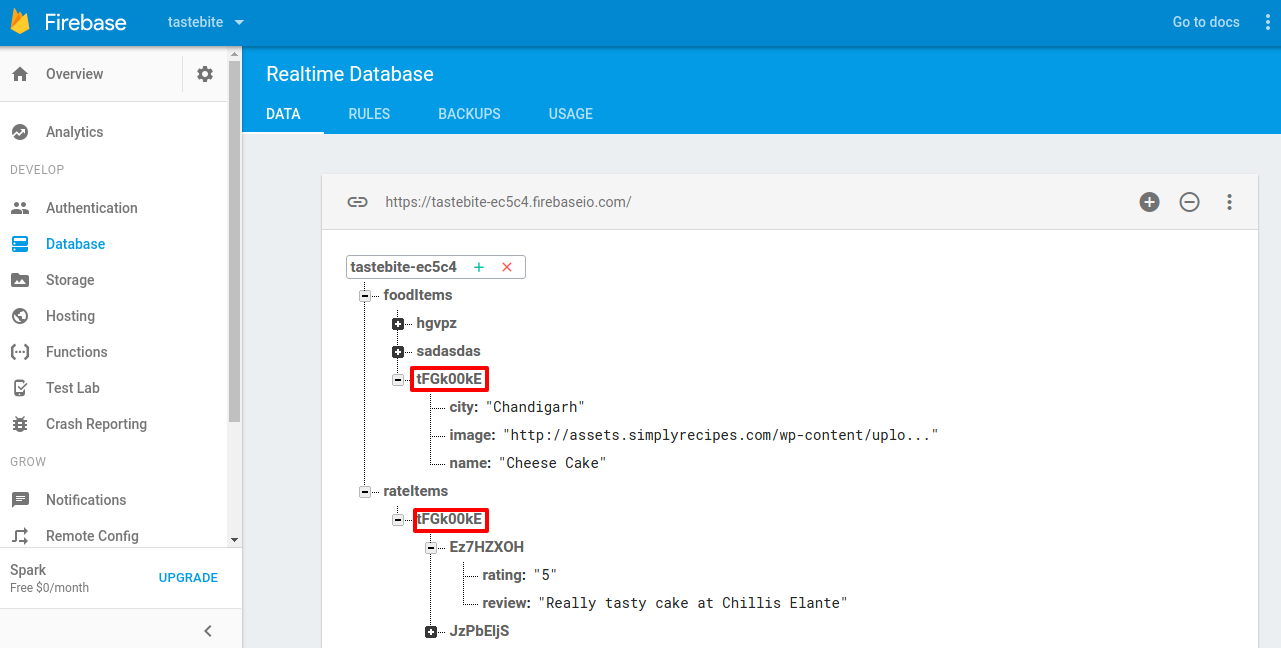Select the foodItems key
The width and height of the screenshot is (1281, 648).
point(418,295)
